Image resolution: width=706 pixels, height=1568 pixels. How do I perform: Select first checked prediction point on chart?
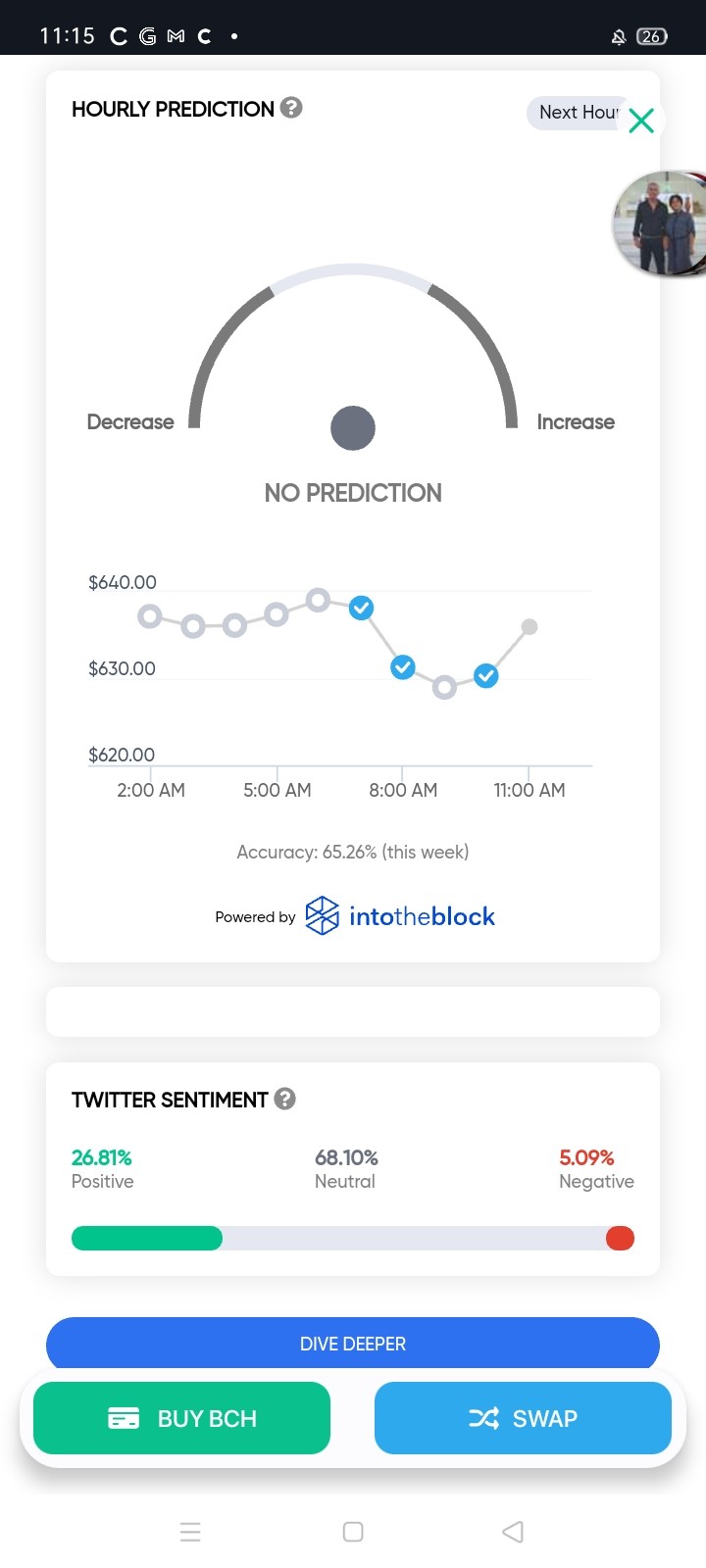tap(361, 608)
